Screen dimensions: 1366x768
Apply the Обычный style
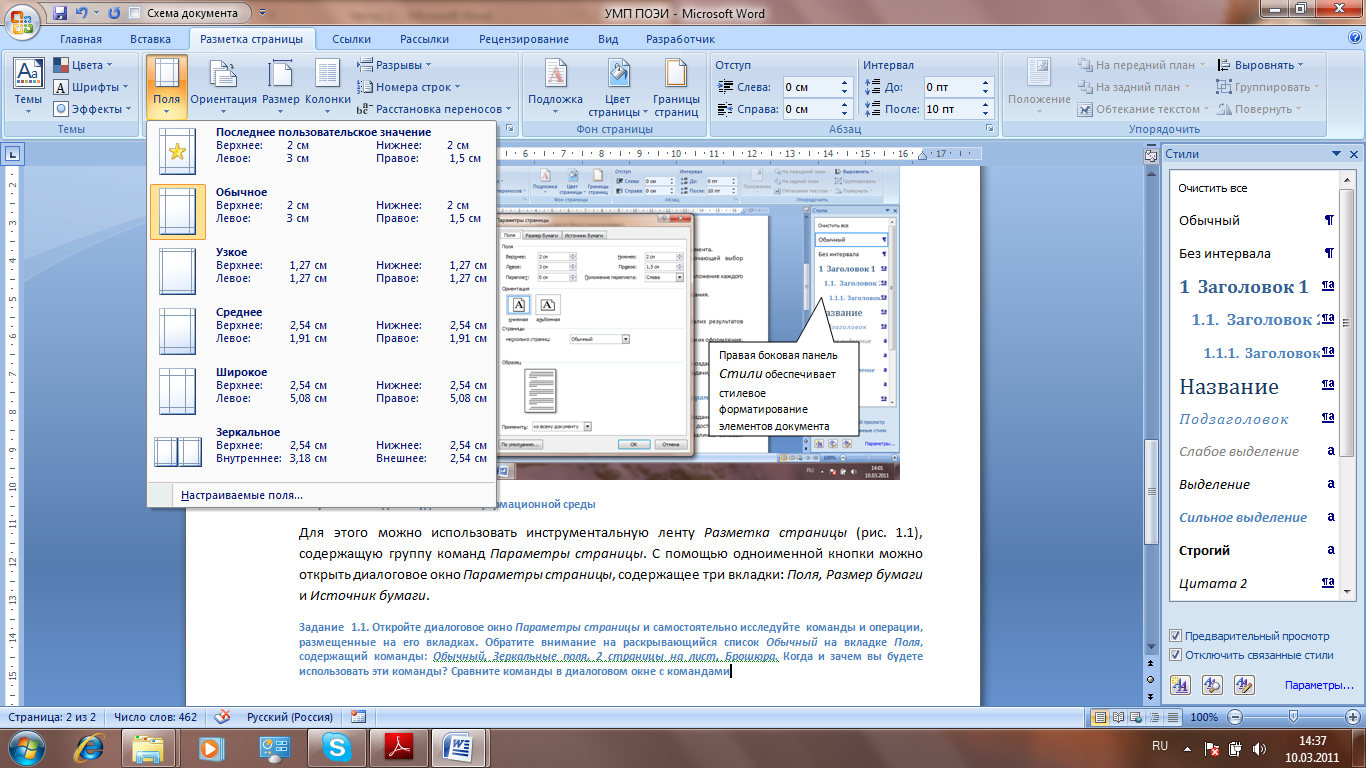tap(1256, 220)
